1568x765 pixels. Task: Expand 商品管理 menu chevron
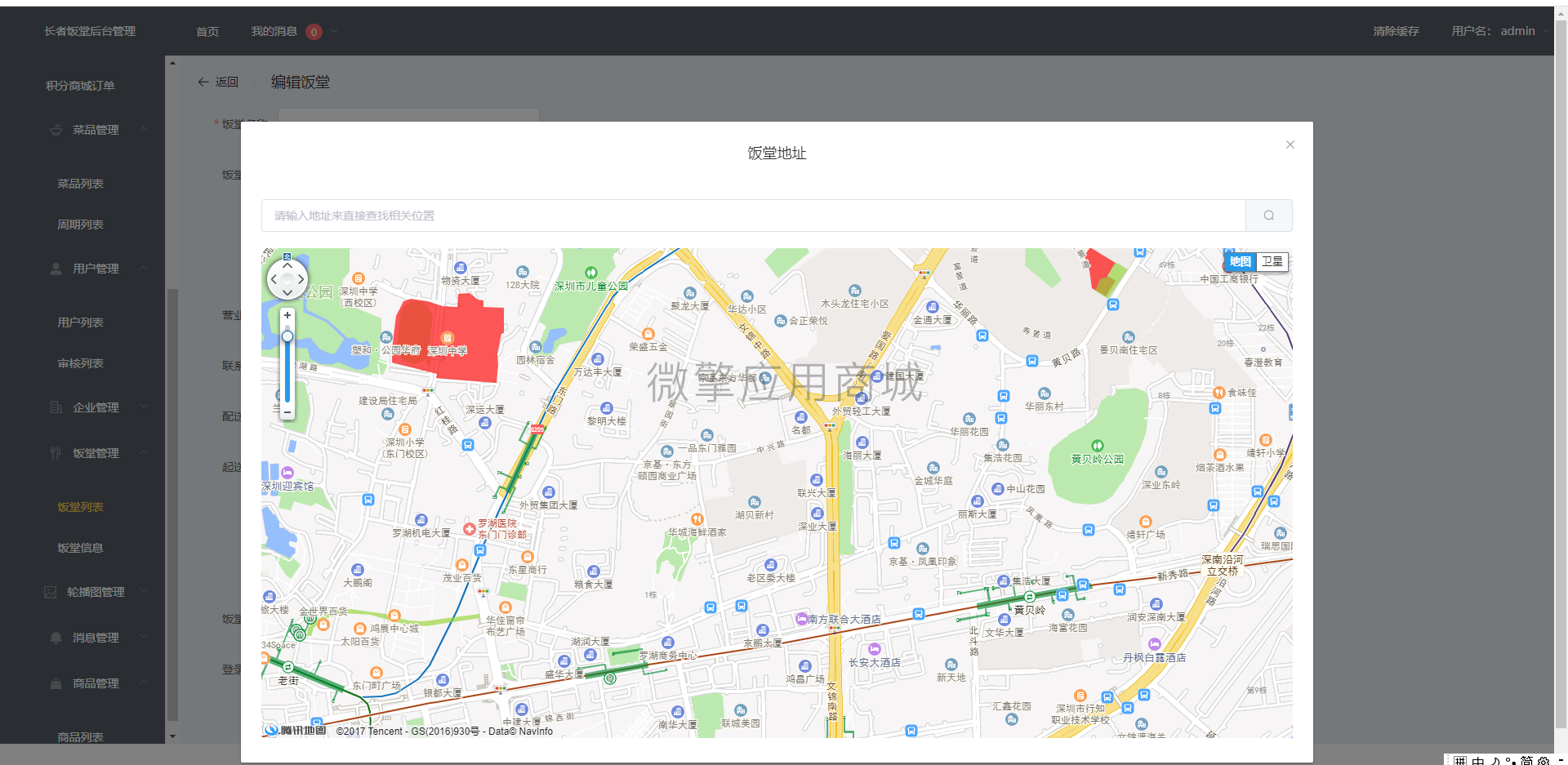(x=144, y=683)
